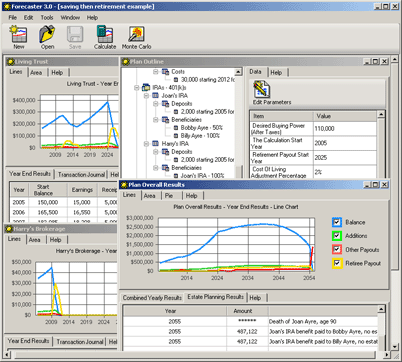Click the Forecaster app icon in title bar
The height and width of the screenshot is (362, 402).
pos(6,6)
